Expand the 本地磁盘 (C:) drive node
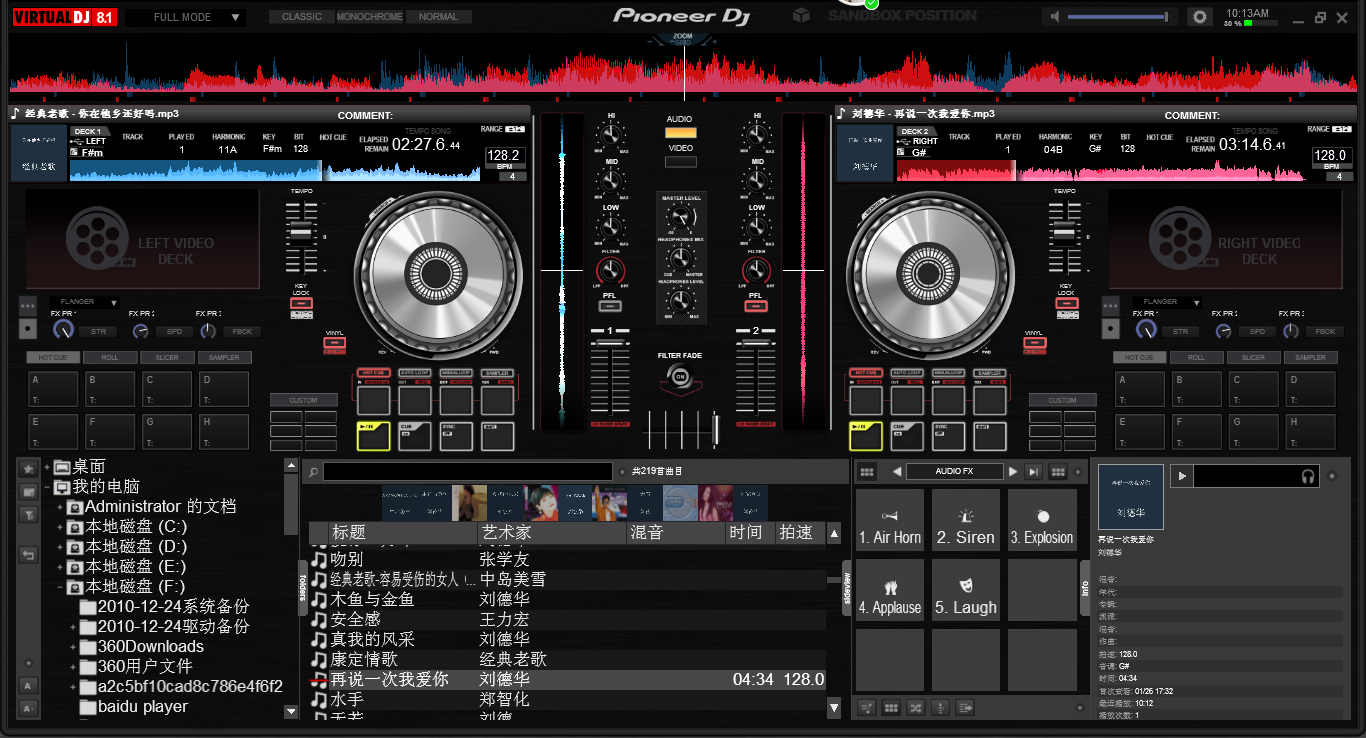The image size is (1366, 738). click(60, 527)
